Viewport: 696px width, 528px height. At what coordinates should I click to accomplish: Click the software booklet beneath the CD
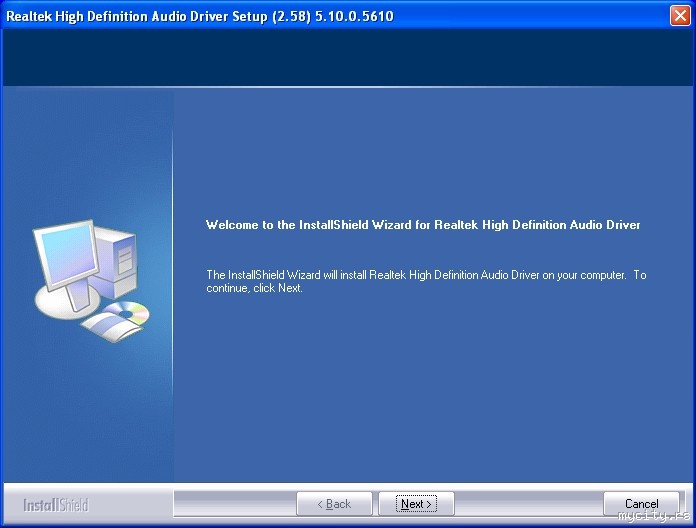pyautogui.click(x=111, y=327)
